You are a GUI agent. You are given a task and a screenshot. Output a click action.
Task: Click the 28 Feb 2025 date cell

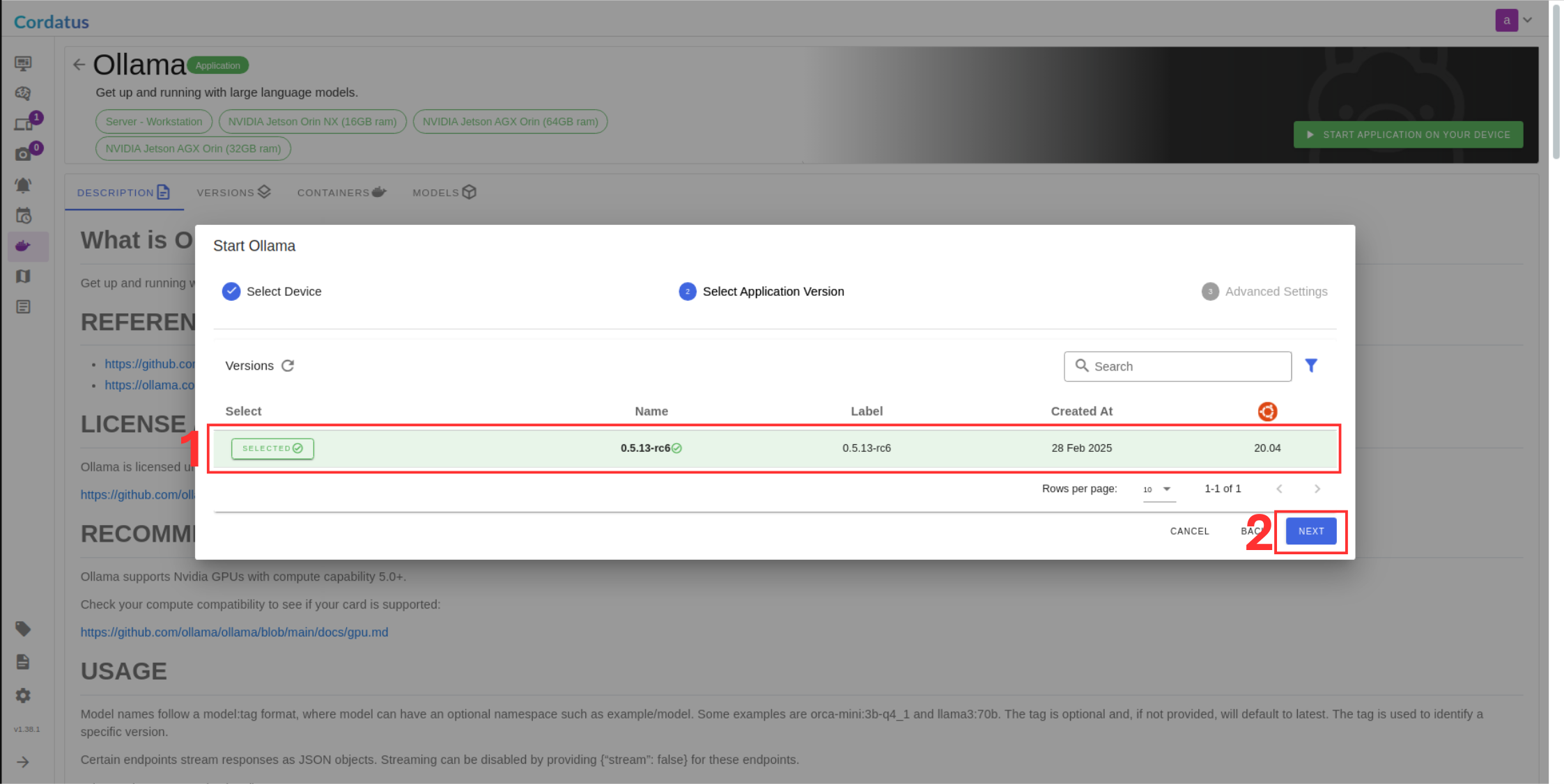[1081, 448]
